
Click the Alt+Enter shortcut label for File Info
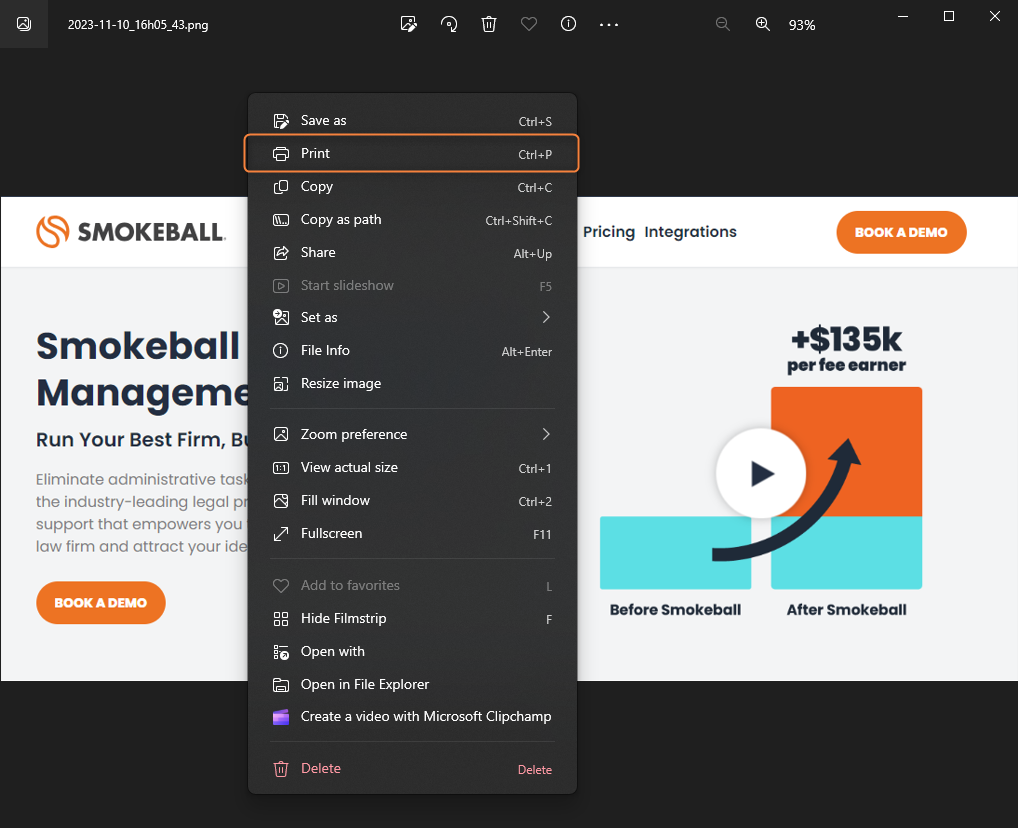(x=527, y=352)
